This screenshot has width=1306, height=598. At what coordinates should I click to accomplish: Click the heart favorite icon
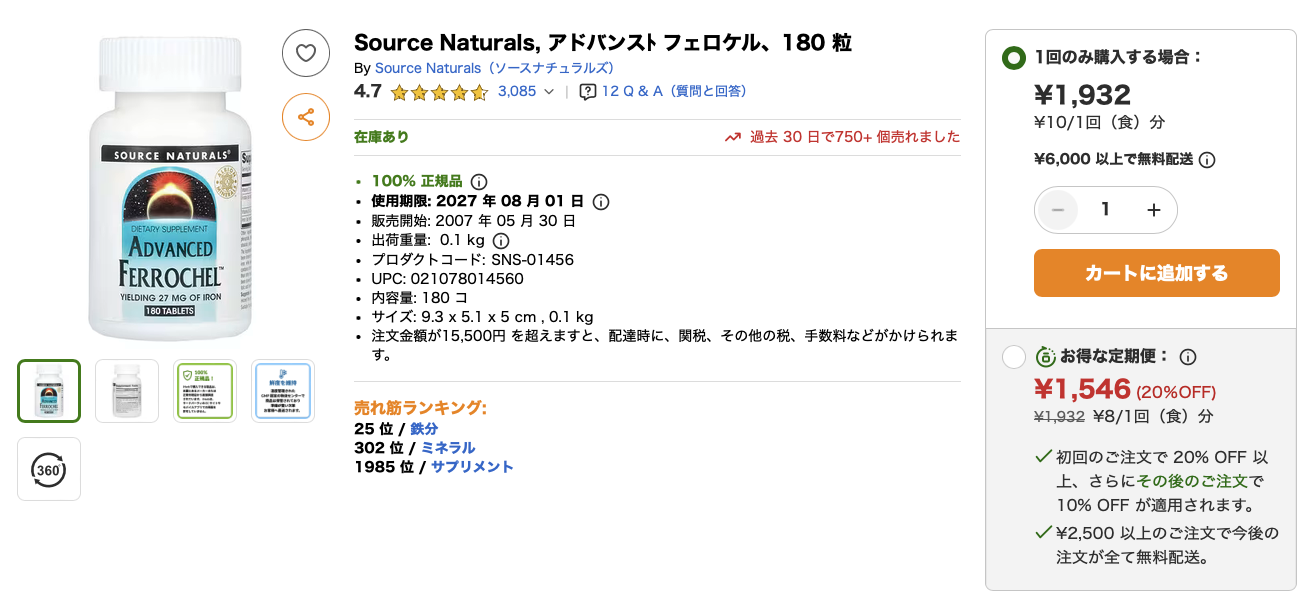coord(305,53)
